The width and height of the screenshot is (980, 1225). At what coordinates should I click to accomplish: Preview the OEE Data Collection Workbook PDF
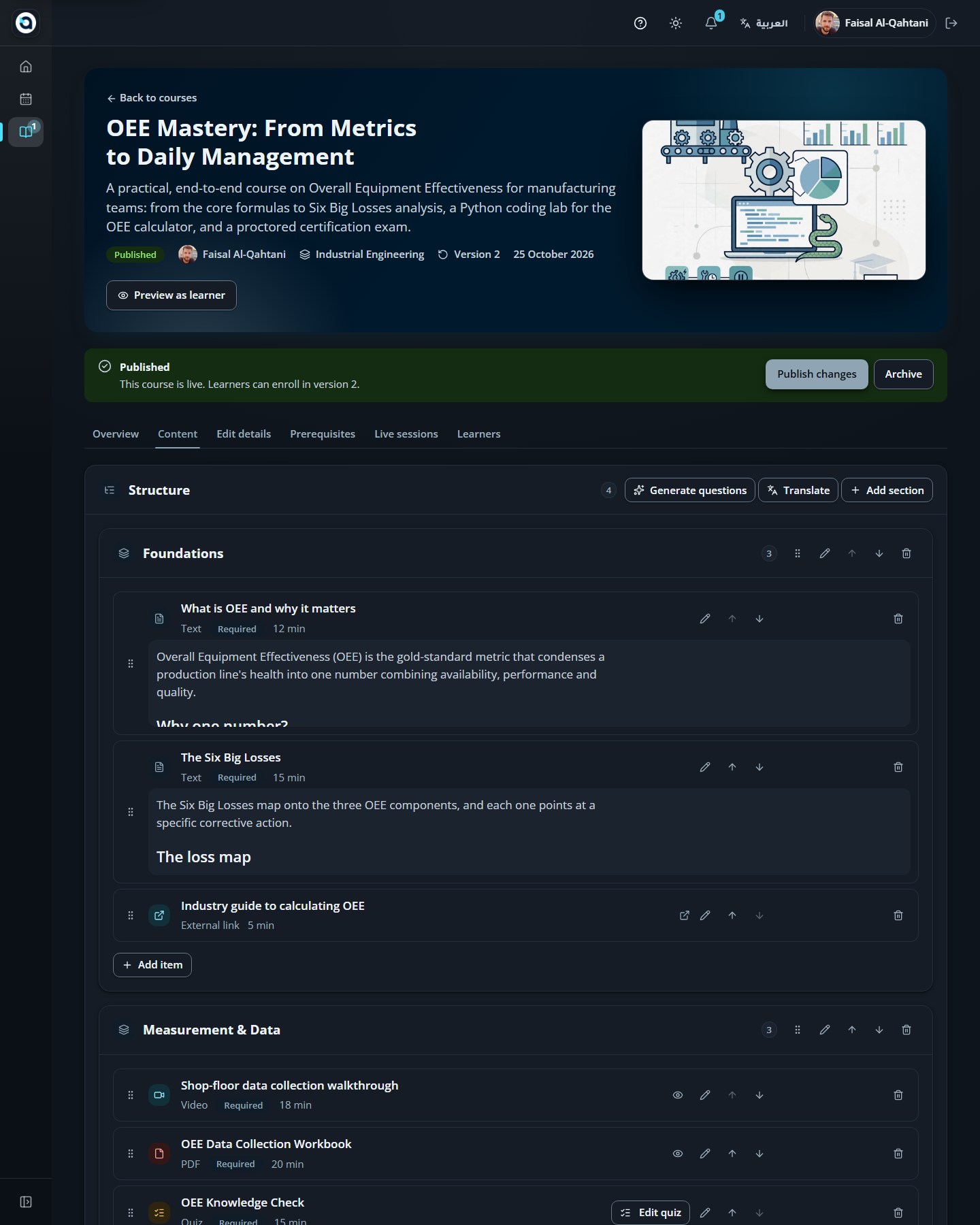[678, 1154]
